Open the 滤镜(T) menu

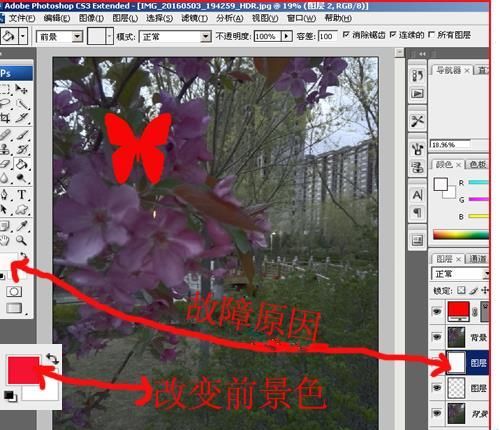pyautogui.click(x=194, y=18)
